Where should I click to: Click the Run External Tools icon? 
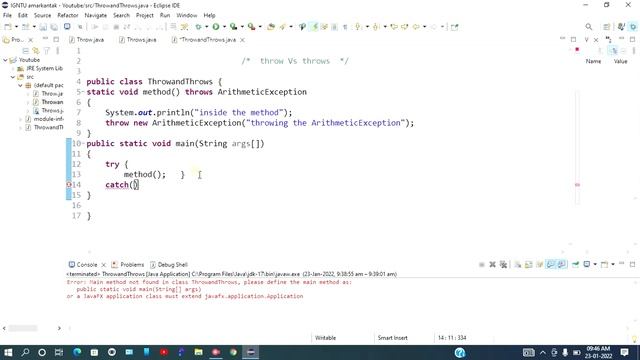pyautogui.click(x=251, y=27)
